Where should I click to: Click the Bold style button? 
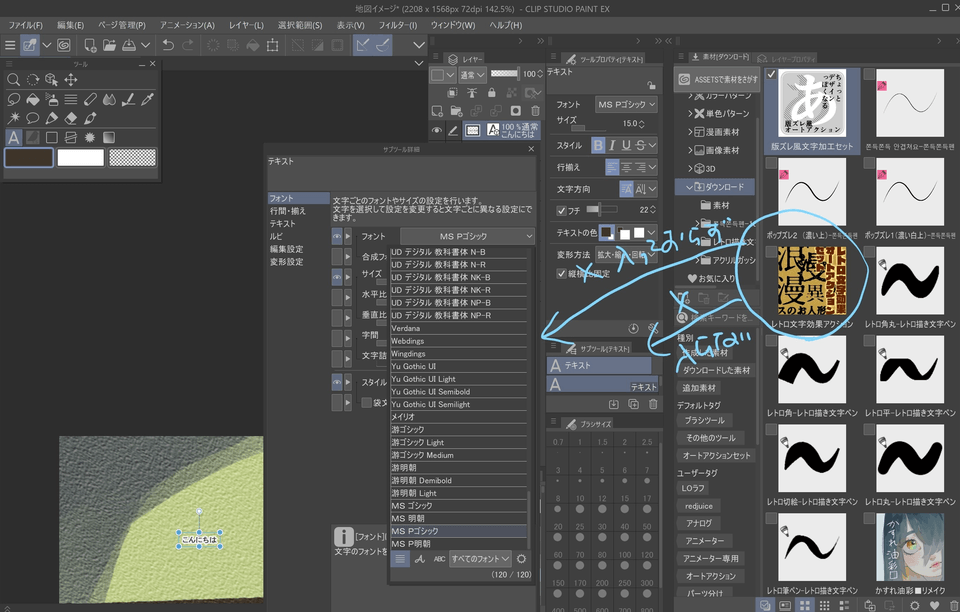pyautogui.click(x=598, y=146)
